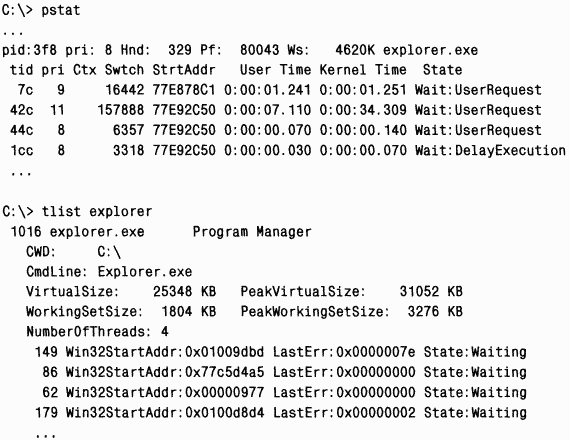Click the PeakWorkingSetSize 3276 KB value

tap(435, 312)
